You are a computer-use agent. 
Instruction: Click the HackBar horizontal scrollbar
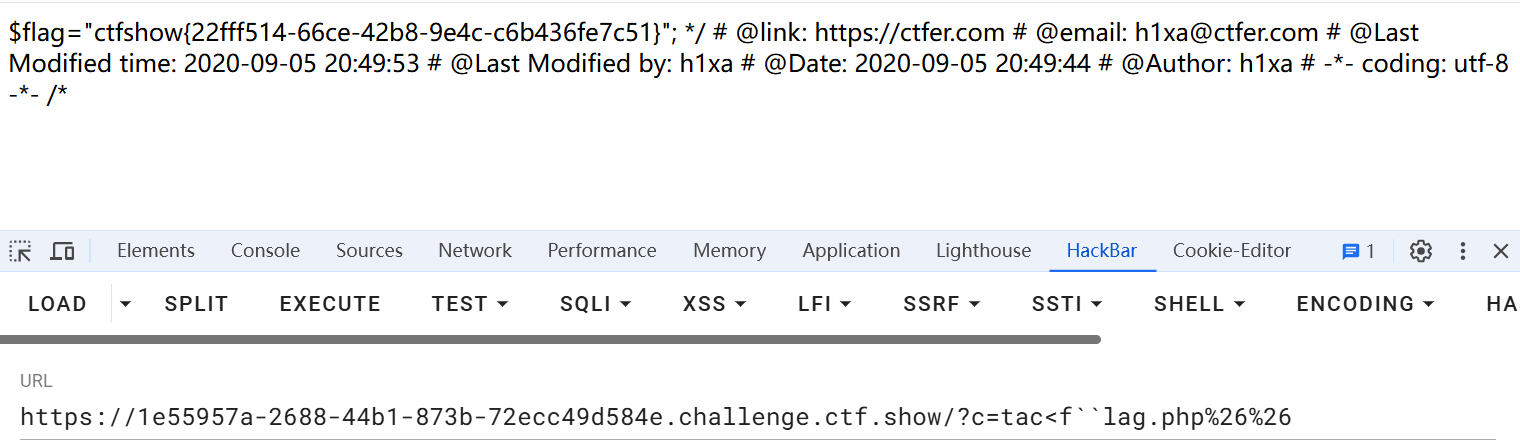click(x=550, y=340)
